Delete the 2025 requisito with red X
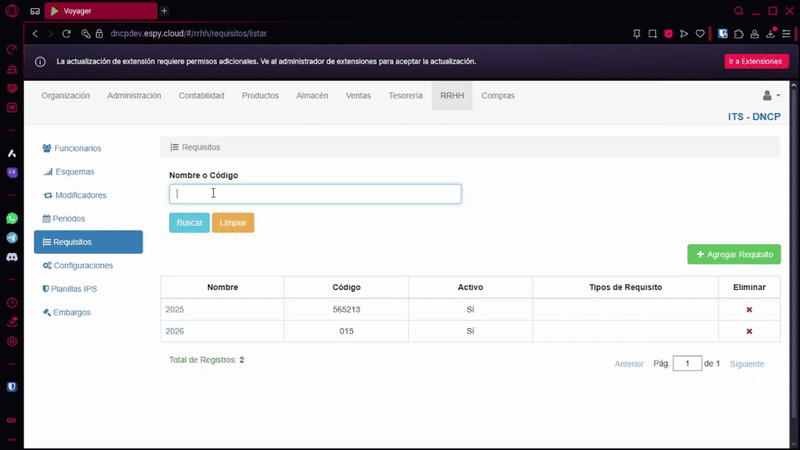Screen dimensions: 800x450 coord(749,310)
